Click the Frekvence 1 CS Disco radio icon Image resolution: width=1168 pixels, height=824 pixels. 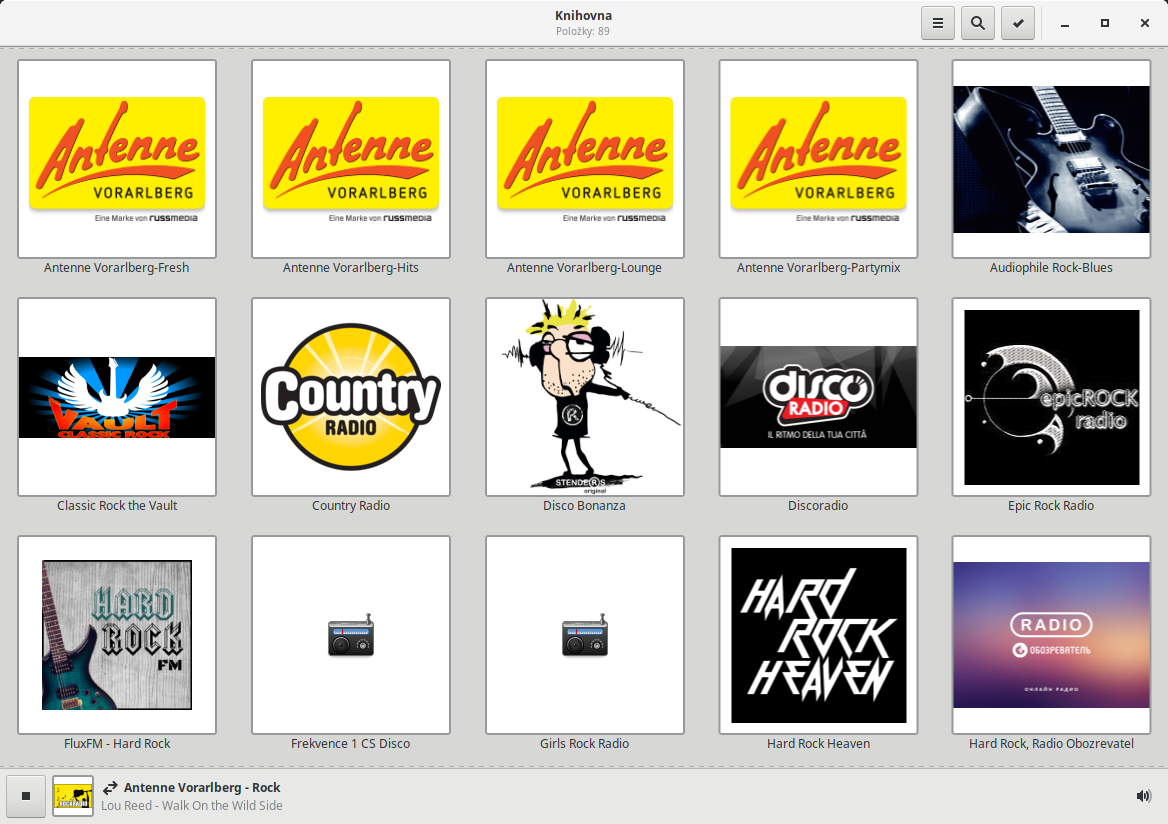(351, 635)
